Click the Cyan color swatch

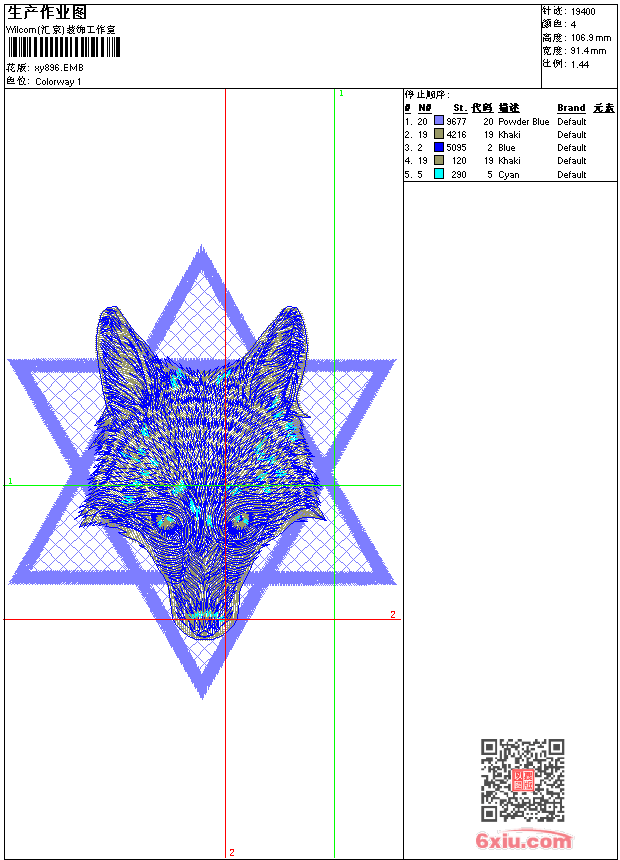(439, 174)
